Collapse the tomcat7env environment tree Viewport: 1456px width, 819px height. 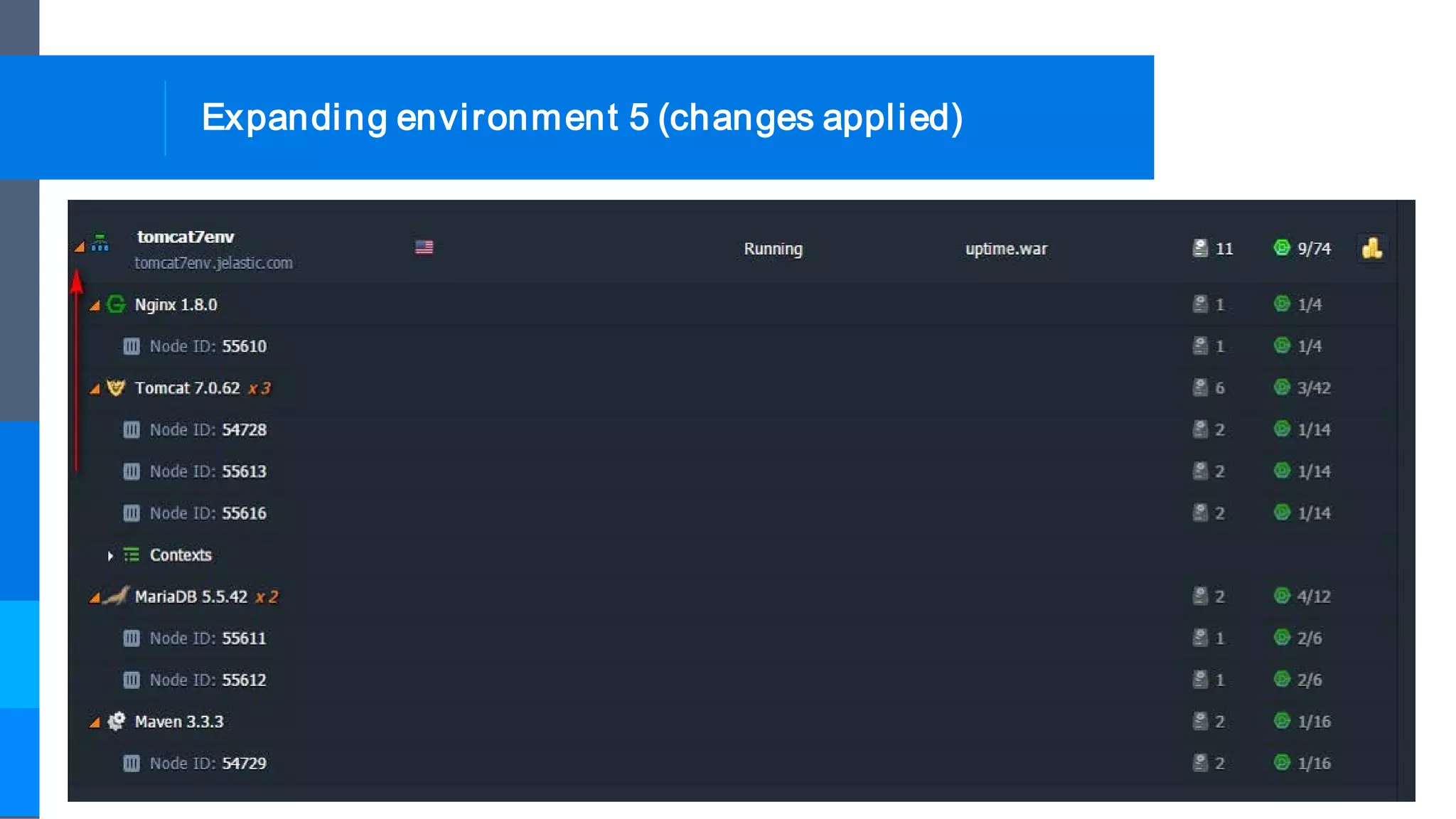click(80, 247)
